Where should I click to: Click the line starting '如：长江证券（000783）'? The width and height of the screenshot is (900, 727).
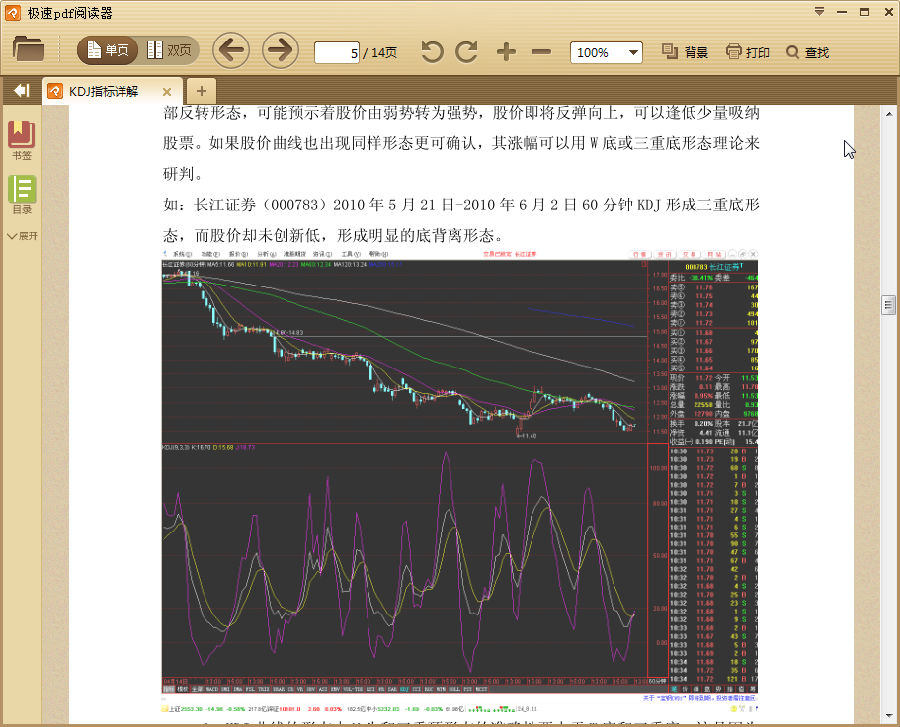(x=461, y=205)
